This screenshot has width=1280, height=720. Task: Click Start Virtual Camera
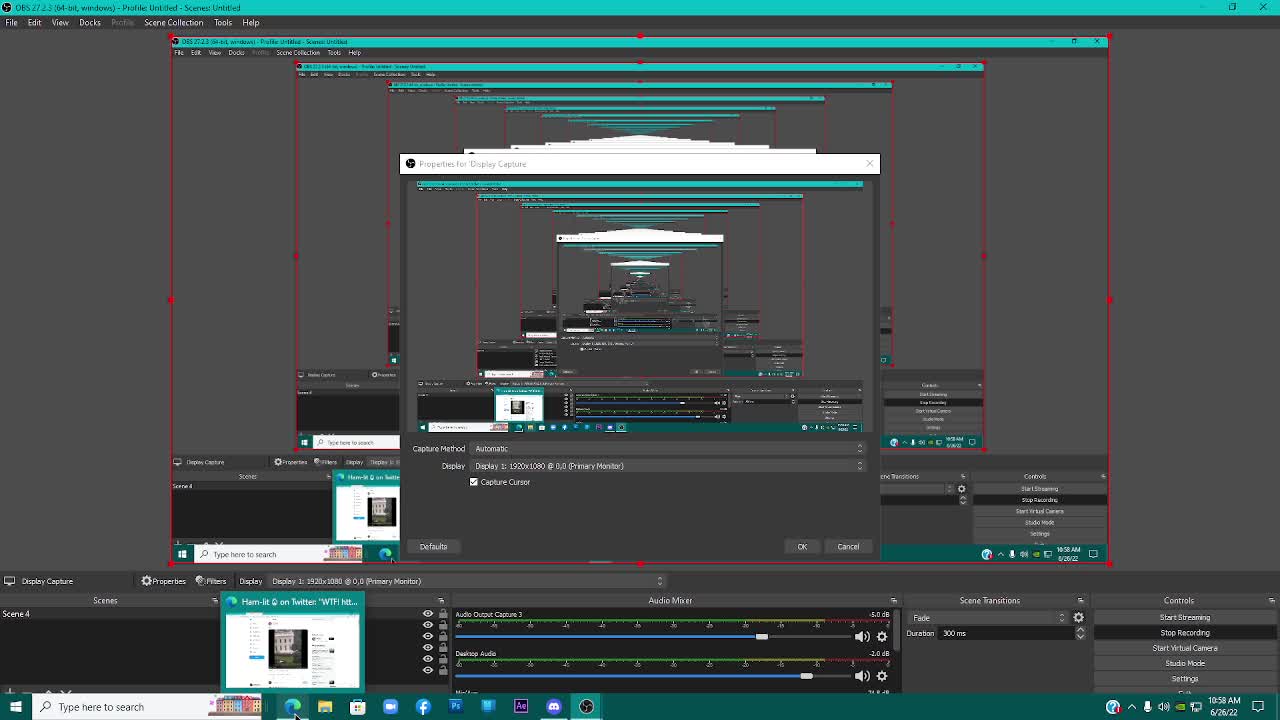tap(1185, 648)
